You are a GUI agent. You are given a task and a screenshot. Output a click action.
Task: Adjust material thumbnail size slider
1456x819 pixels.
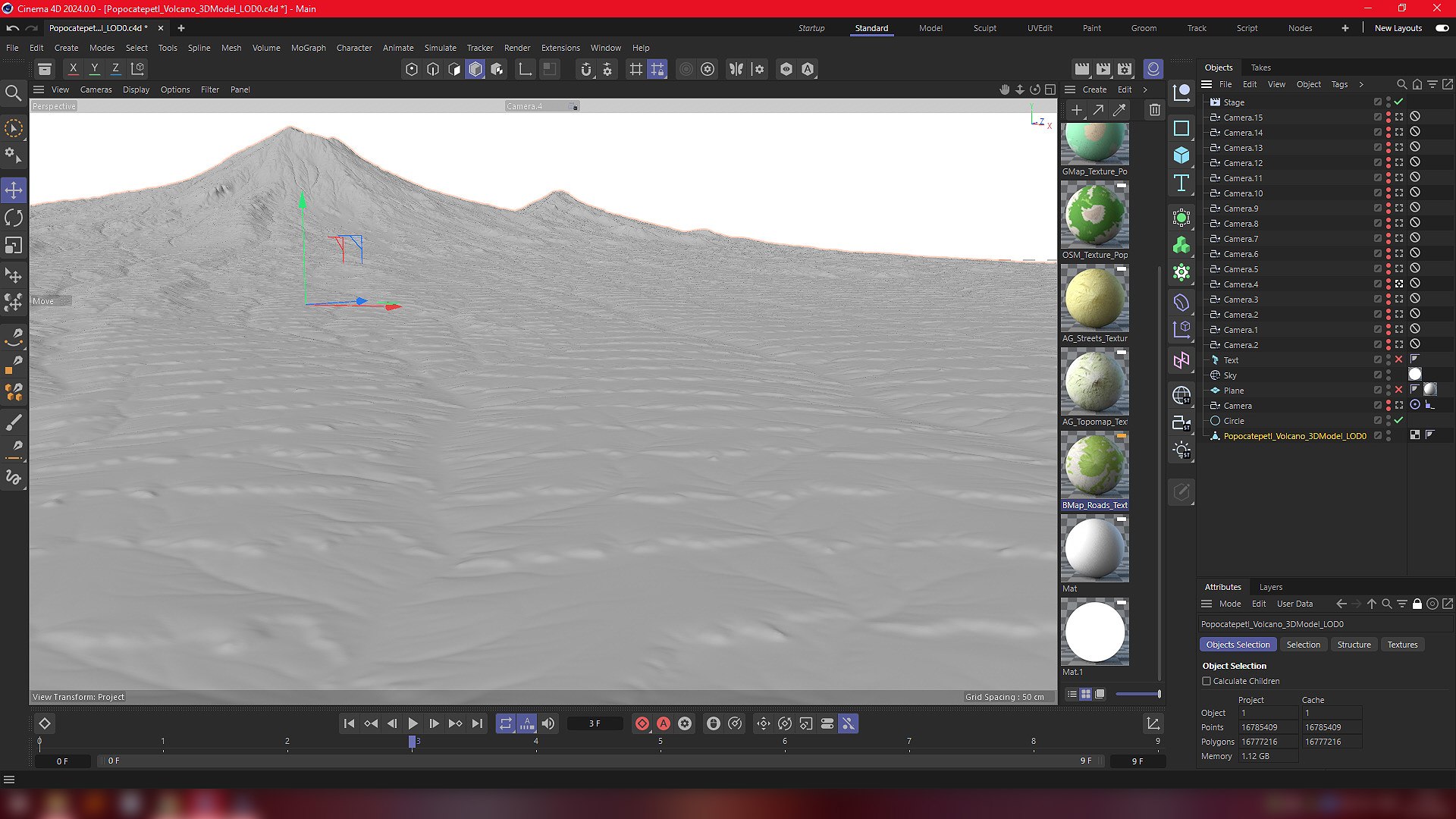[1137, 694]
